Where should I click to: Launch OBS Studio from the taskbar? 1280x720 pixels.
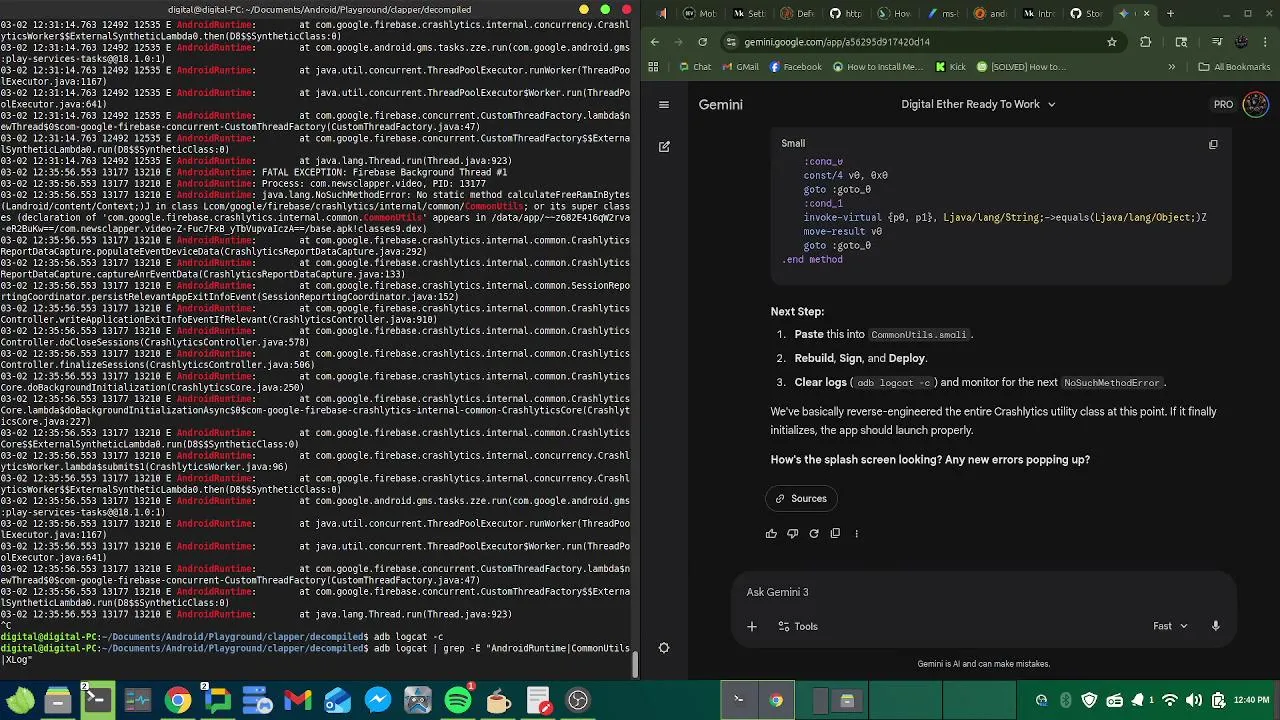pos(578,700)
